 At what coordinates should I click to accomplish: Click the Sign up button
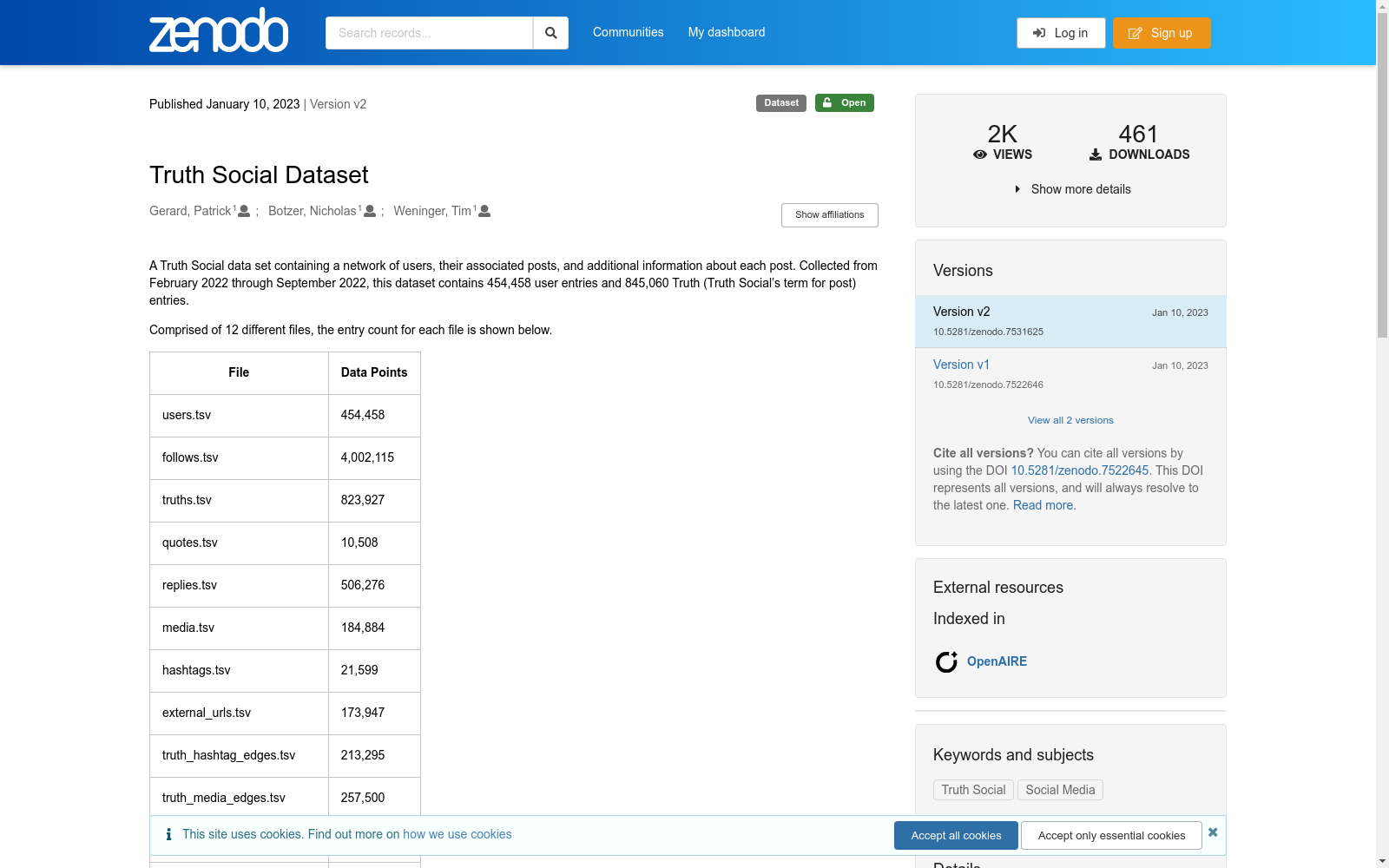1162,33
